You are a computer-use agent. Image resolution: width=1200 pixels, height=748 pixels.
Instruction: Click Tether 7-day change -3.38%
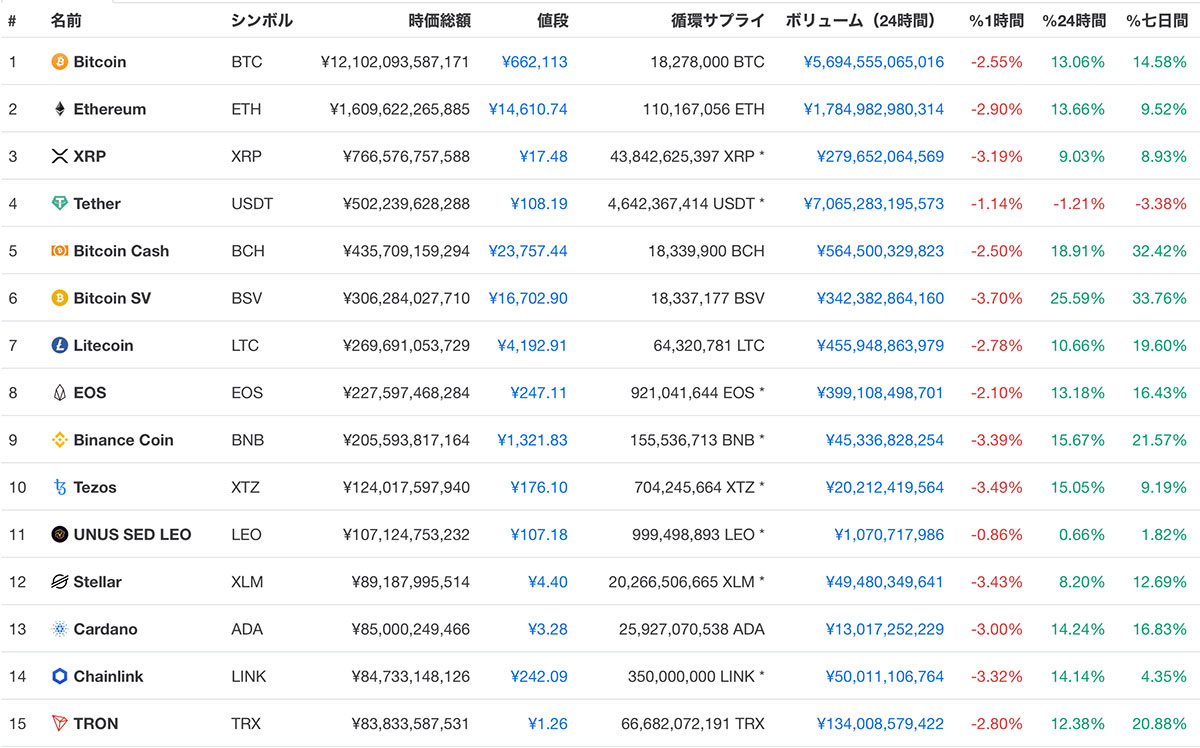pos(1161,203)
